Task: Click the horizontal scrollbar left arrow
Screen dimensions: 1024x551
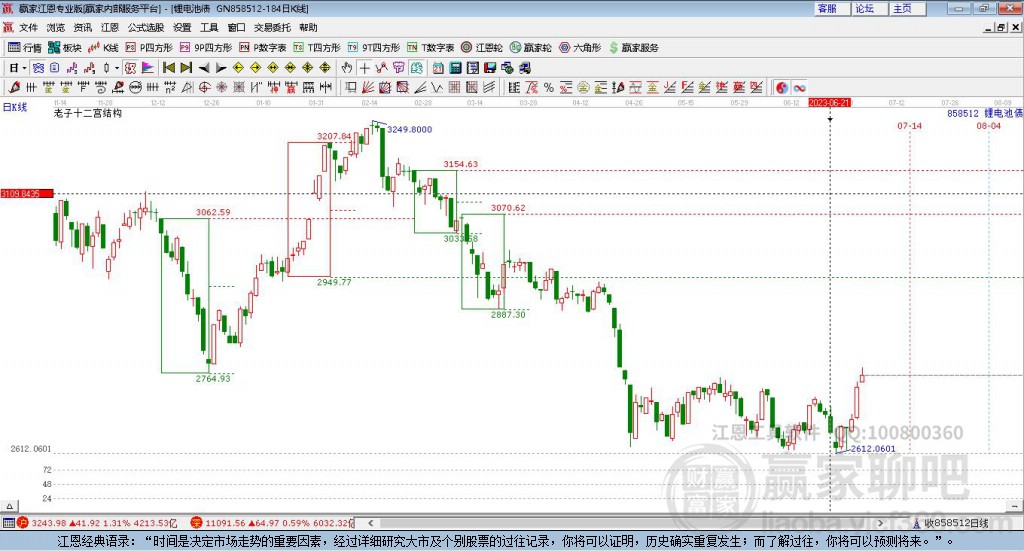Action: pos(371,523)
